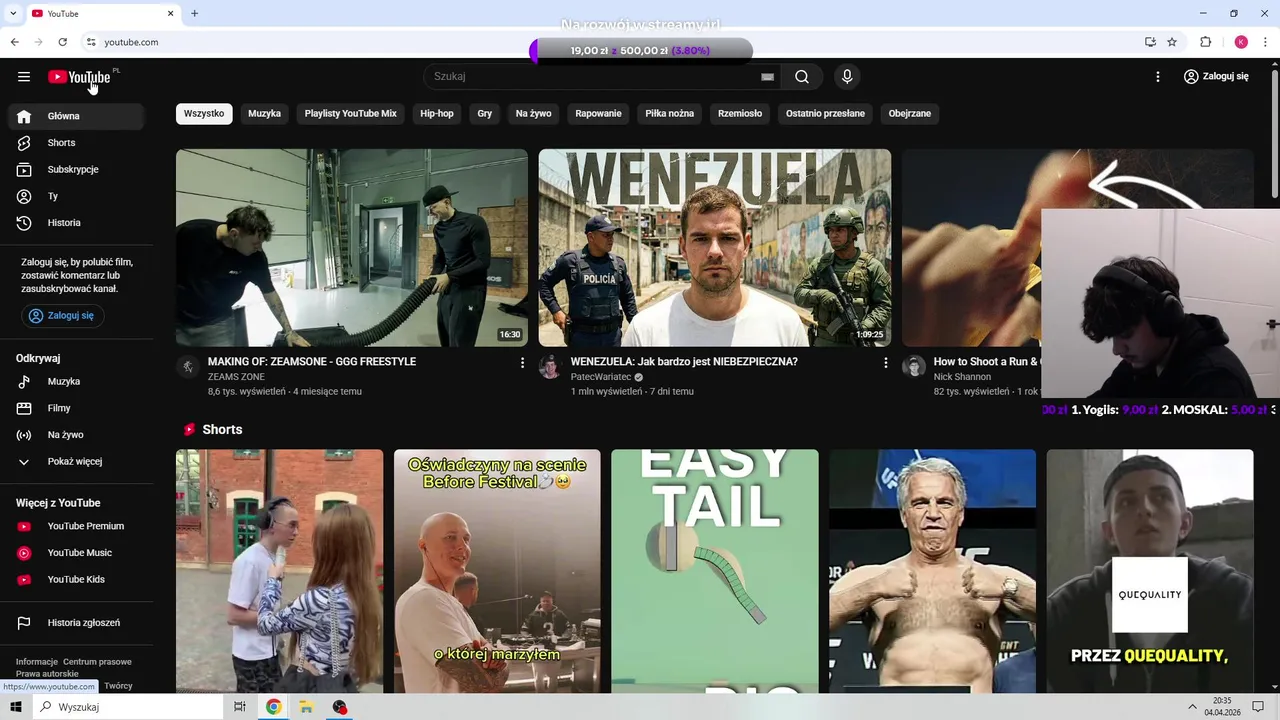Open ZEAMS ZONE channel avatar
The width and height of the screenshot is (1280, 720).
[188, 367]
